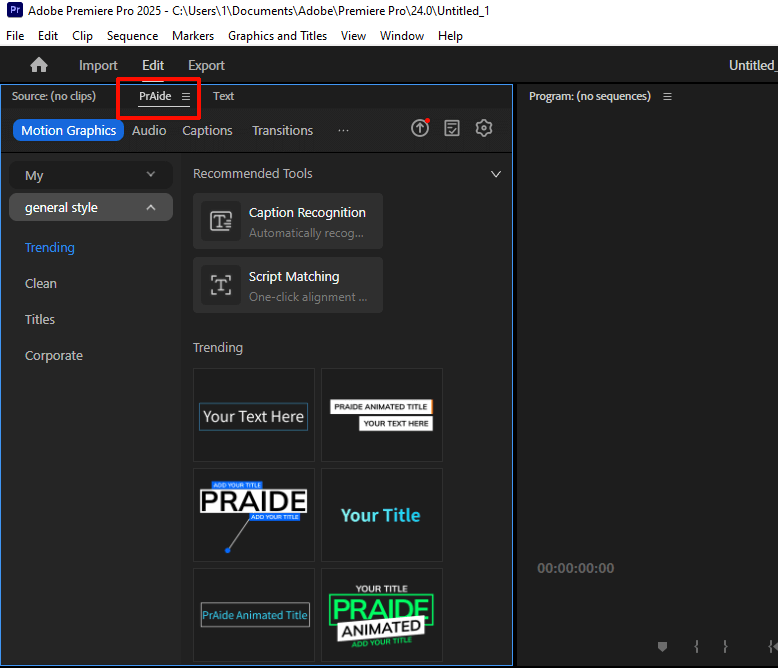Open the Window menu

tap(402, 36)
